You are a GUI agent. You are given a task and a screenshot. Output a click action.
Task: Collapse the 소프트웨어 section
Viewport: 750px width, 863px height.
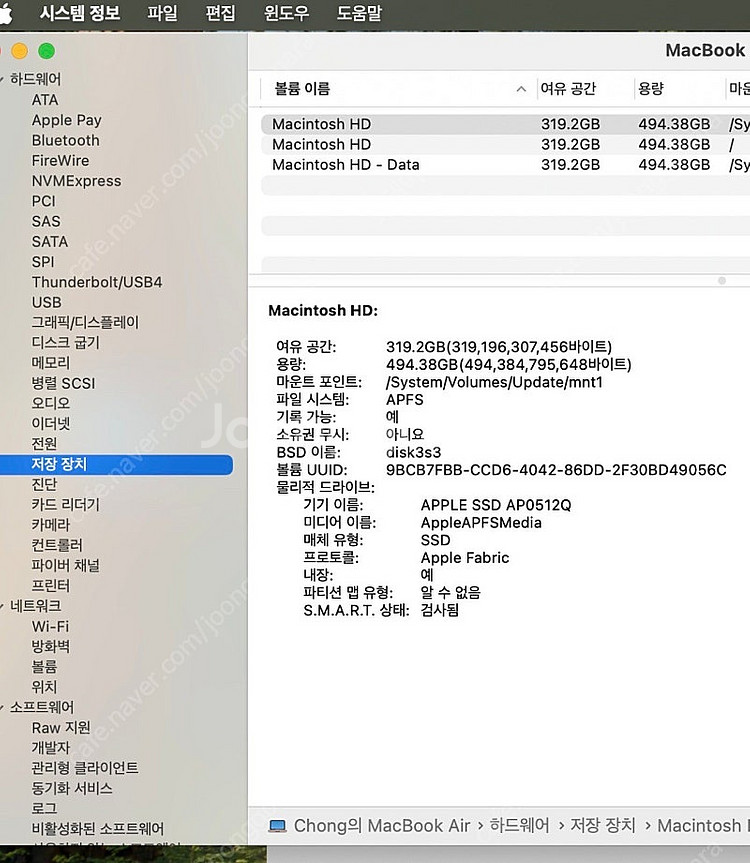[x=2, y=707]
